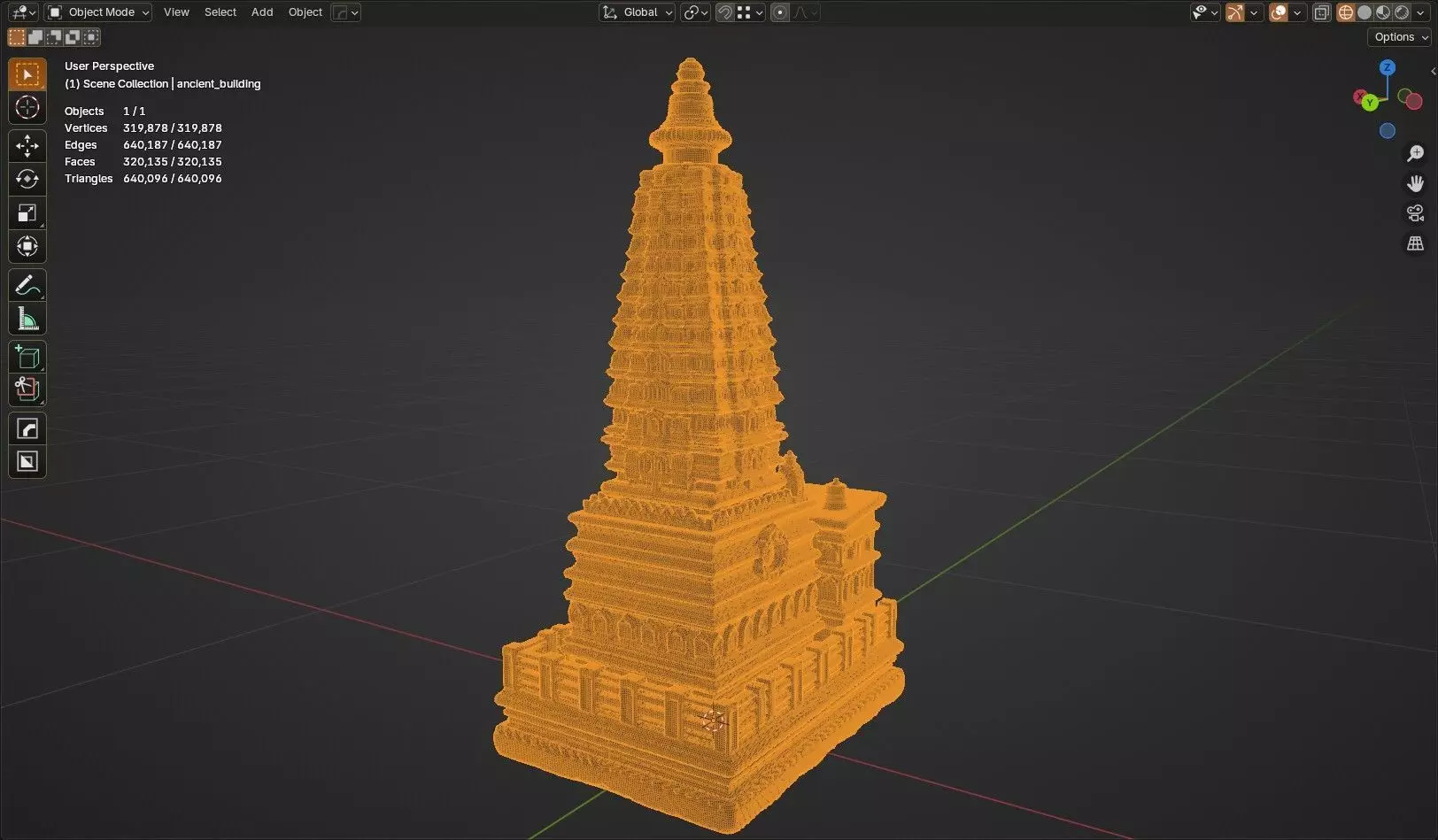Viewport: 1438px width, 840px height.
Task: Switch to solid viewport shading
Action: coord(1365,12)
